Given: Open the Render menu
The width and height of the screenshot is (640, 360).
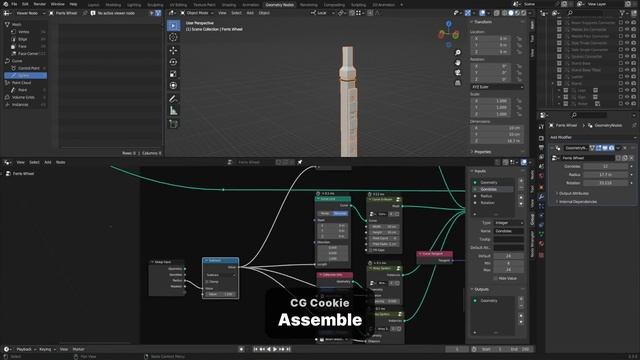Looking at the screenshot, I should 40,4.
